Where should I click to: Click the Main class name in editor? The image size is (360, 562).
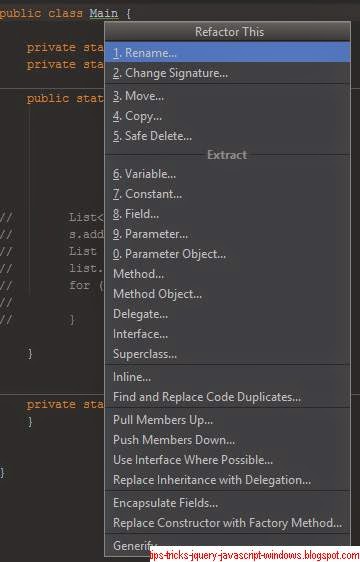click(104, 13)
